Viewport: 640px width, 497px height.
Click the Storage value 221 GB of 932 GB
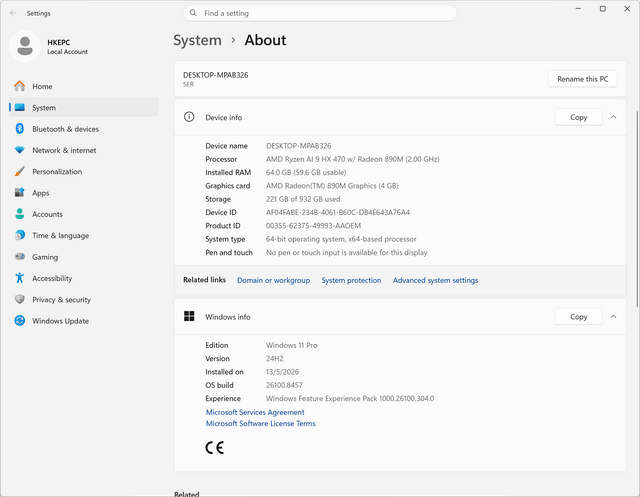pos(303,199)
